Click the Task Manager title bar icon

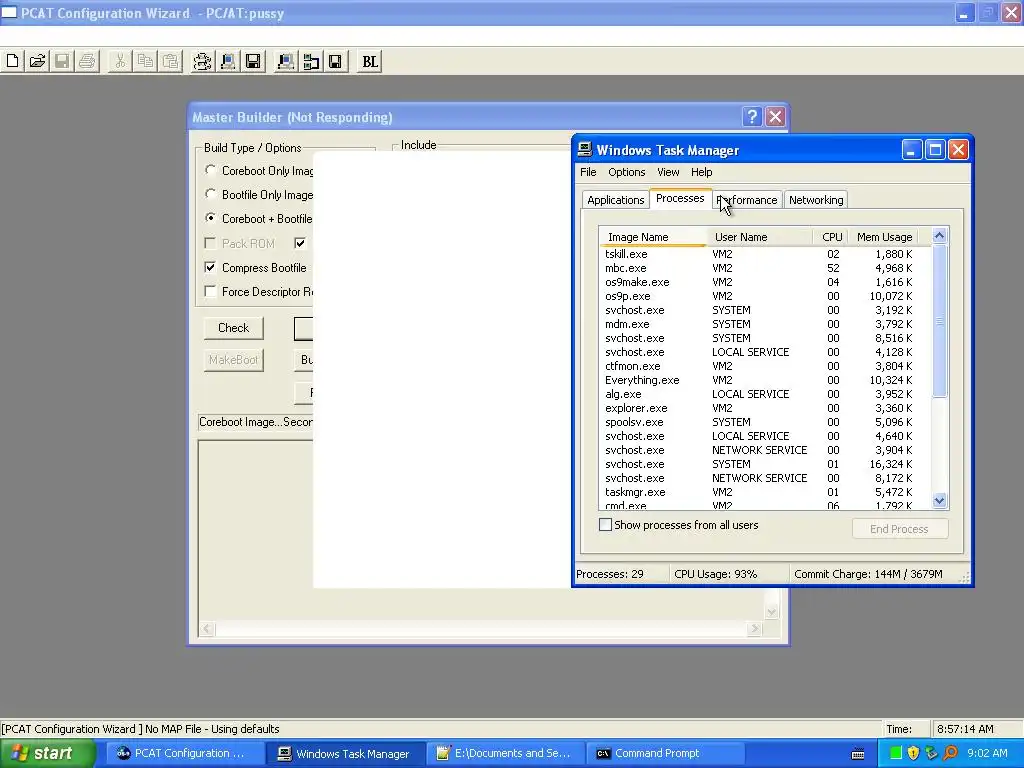(x=585, y=150)
